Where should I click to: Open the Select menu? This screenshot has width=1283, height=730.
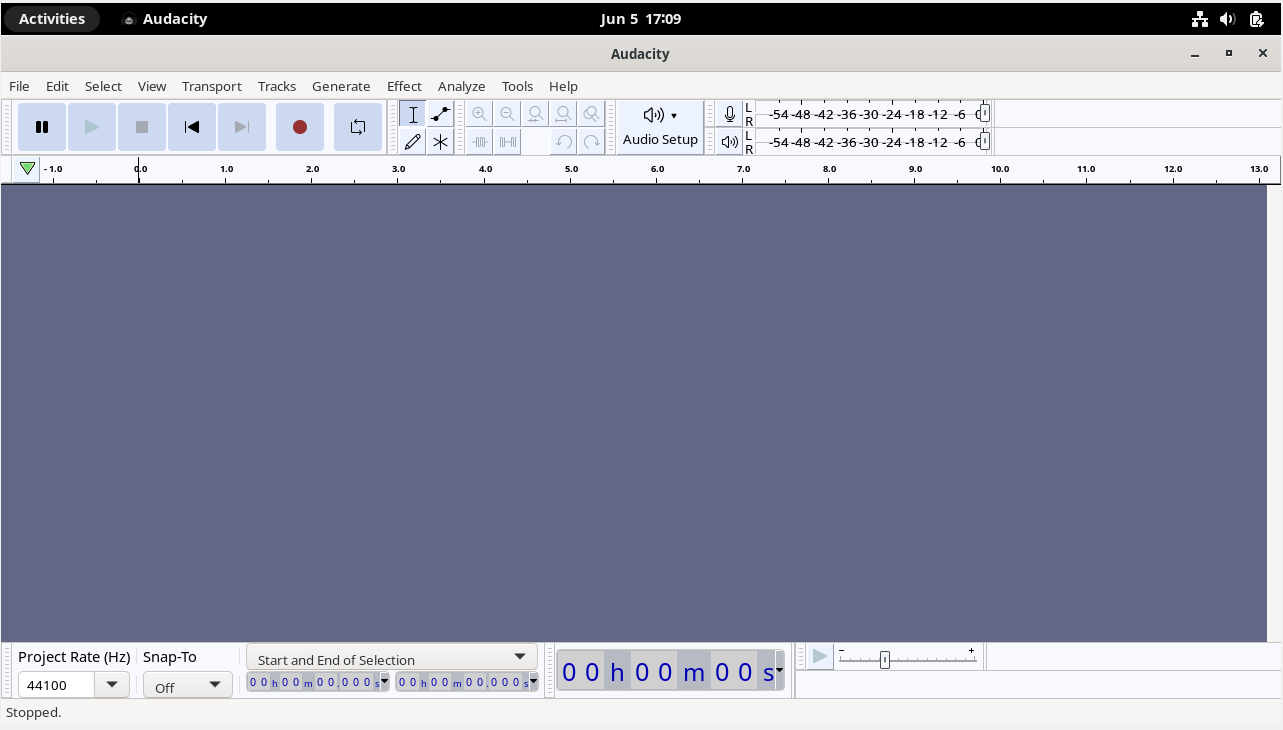(x=103, y=86)
